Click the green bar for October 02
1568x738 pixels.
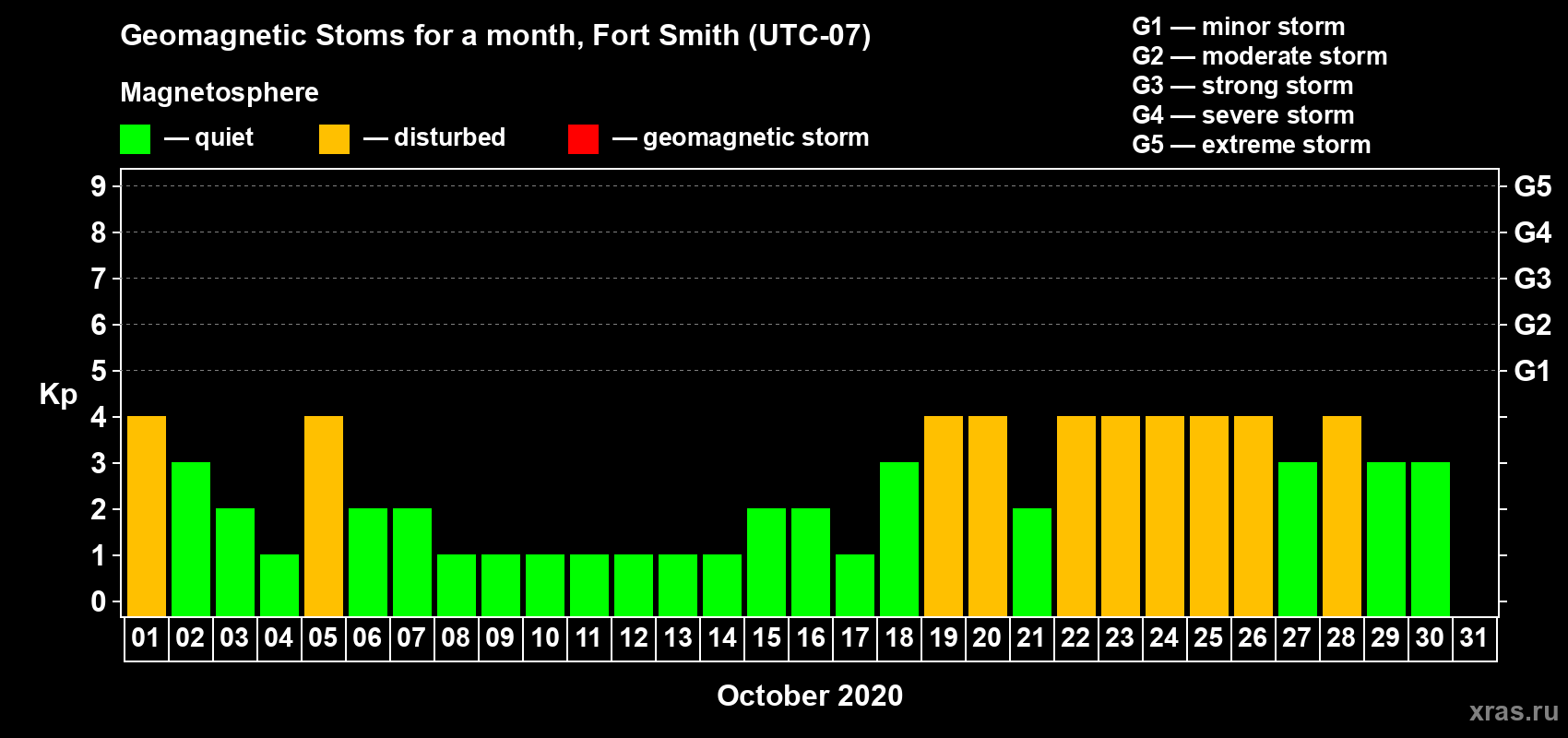pos(191,539)
